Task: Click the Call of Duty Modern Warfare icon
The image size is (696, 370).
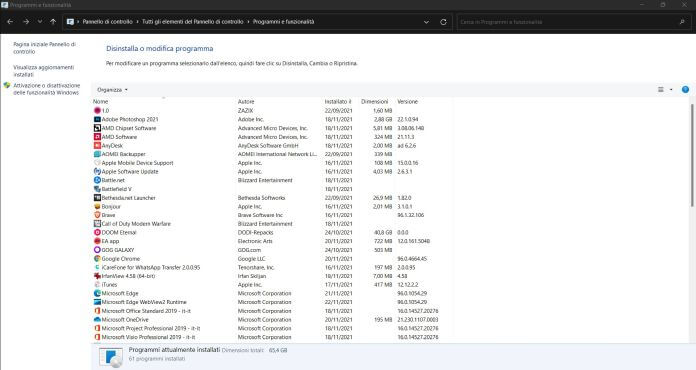Action: click(97, 224)
